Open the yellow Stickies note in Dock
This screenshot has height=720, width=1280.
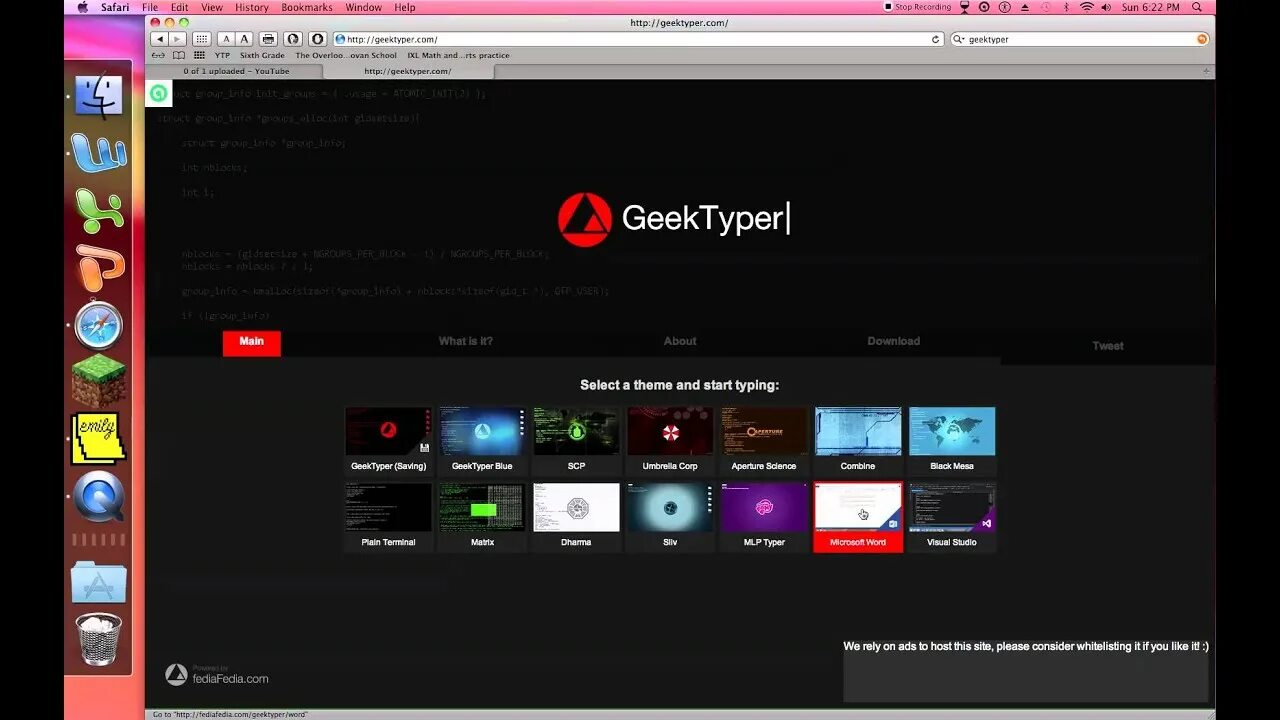coord(98,439)
